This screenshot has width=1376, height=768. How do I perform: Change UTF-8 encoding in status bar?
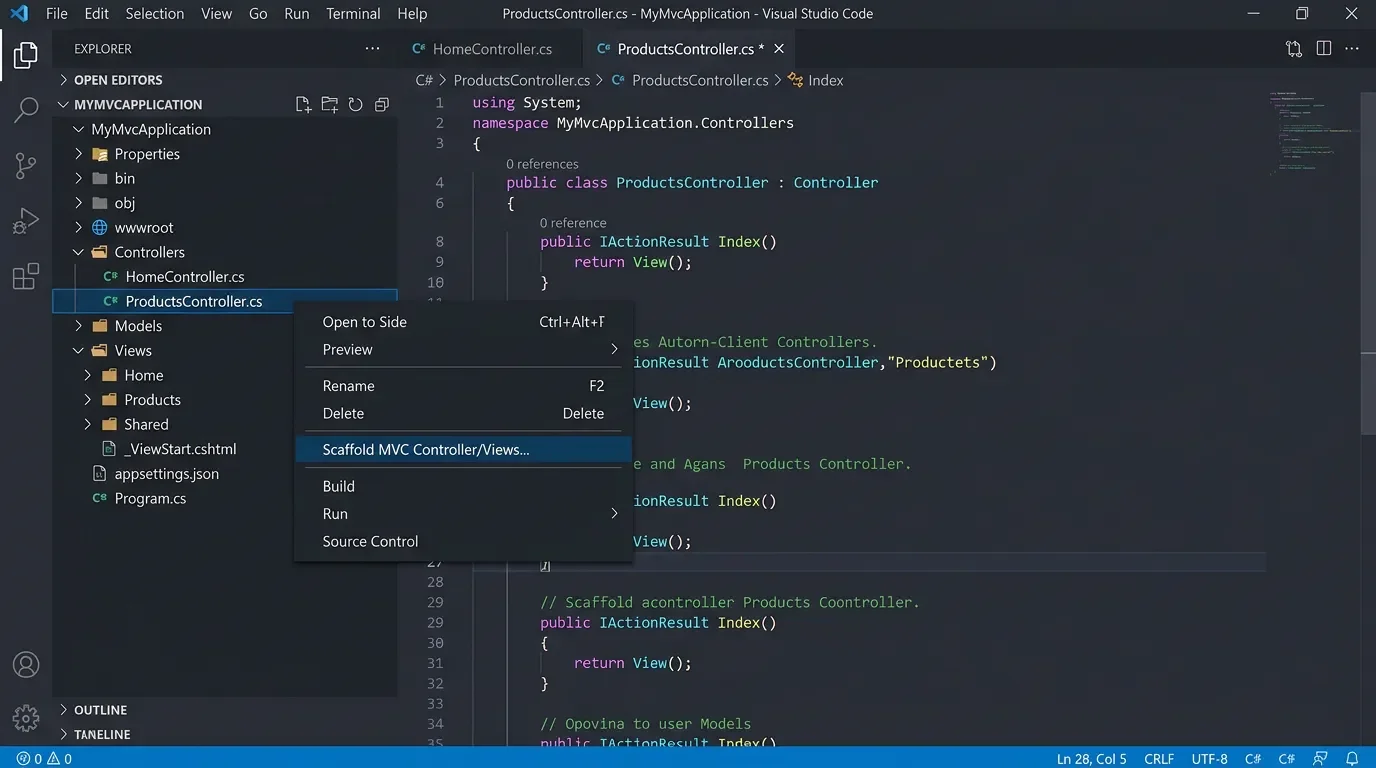[x=1209, y=758]
